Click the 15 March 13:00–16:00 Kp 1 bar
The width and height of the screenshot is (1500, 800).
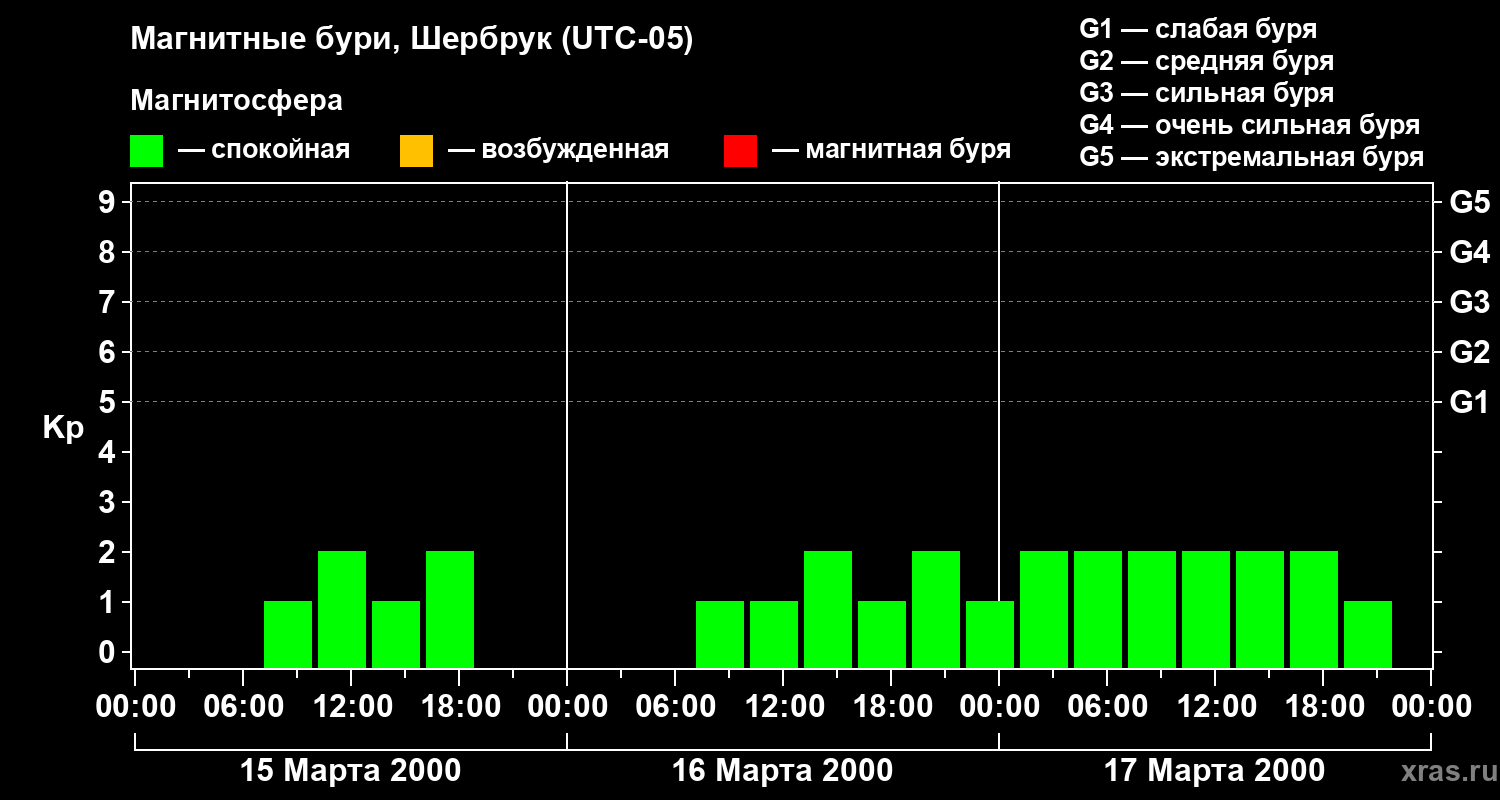(x=396, y=634)
